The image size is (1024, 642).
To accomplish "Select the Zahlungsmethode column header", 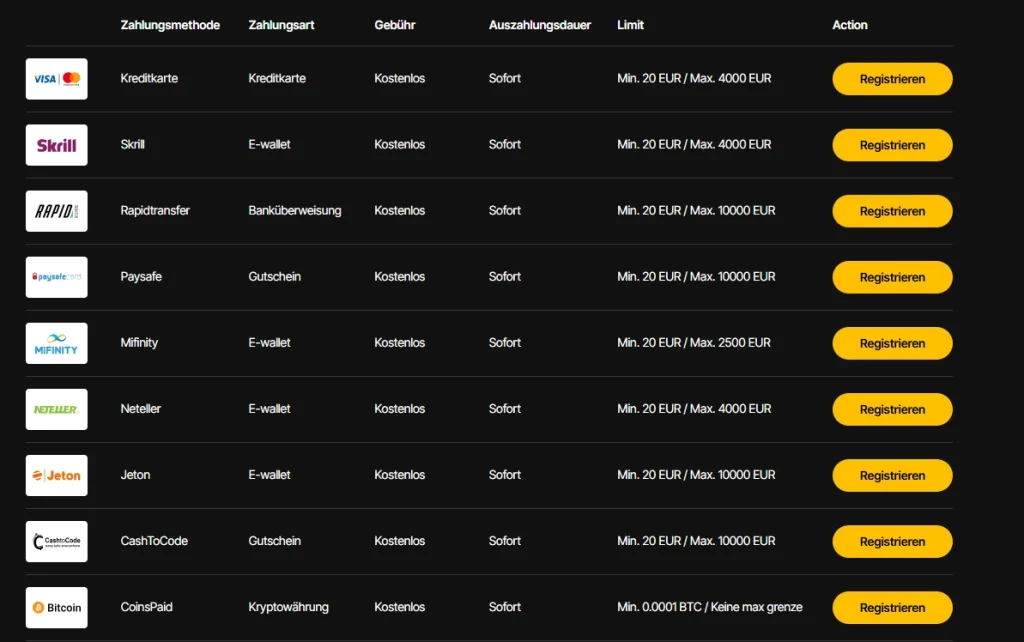I will [169, 25].
